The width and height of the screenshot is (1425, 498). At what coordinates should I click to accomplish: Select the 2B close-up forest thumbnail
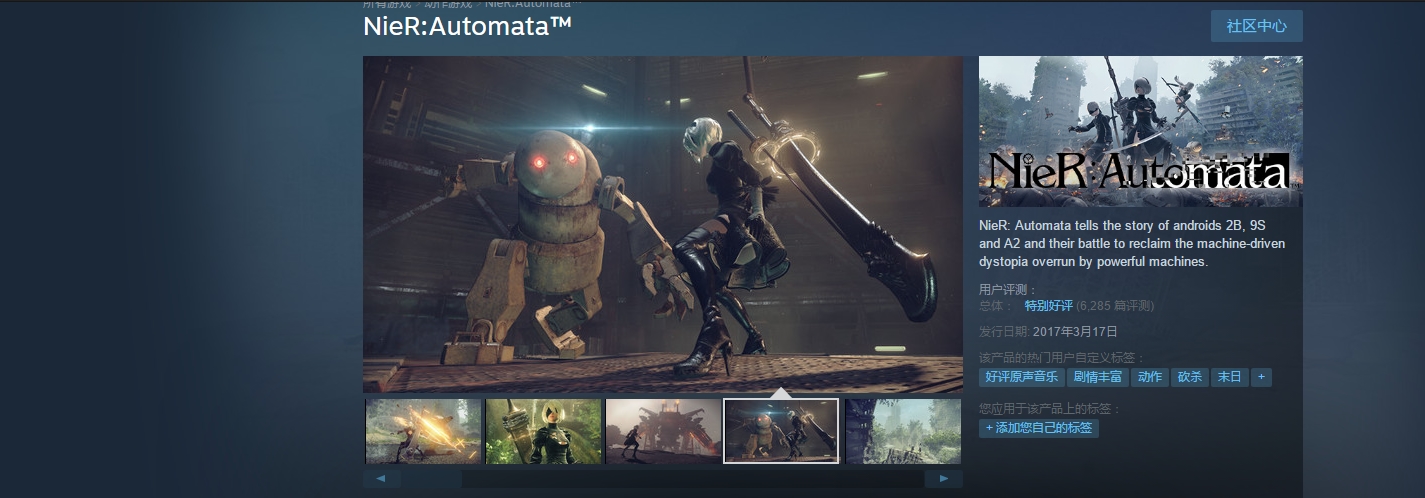pyautogui.click(x=544, y=431)
